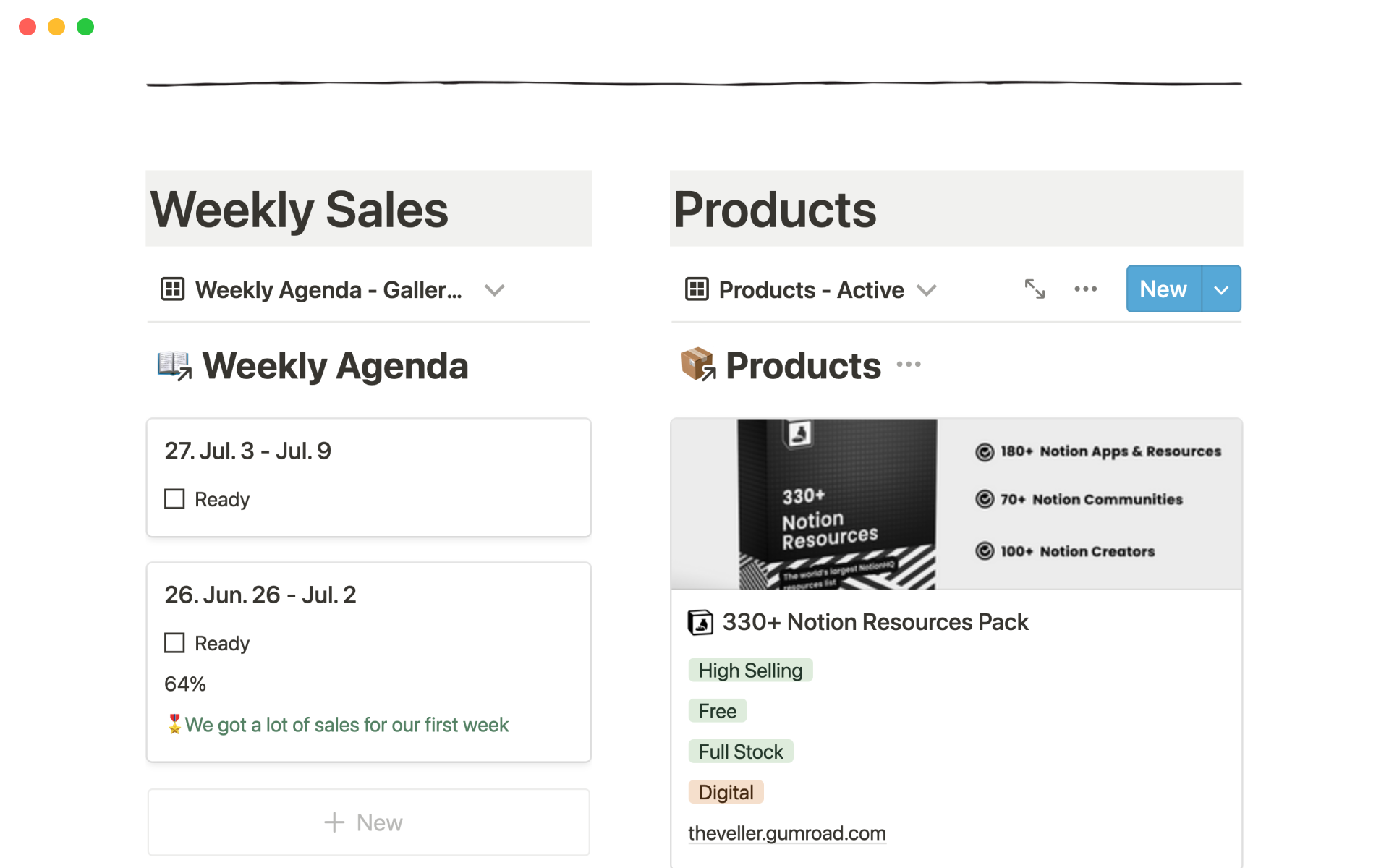Open the three-dot menu next to New button

coord(1085,289)
